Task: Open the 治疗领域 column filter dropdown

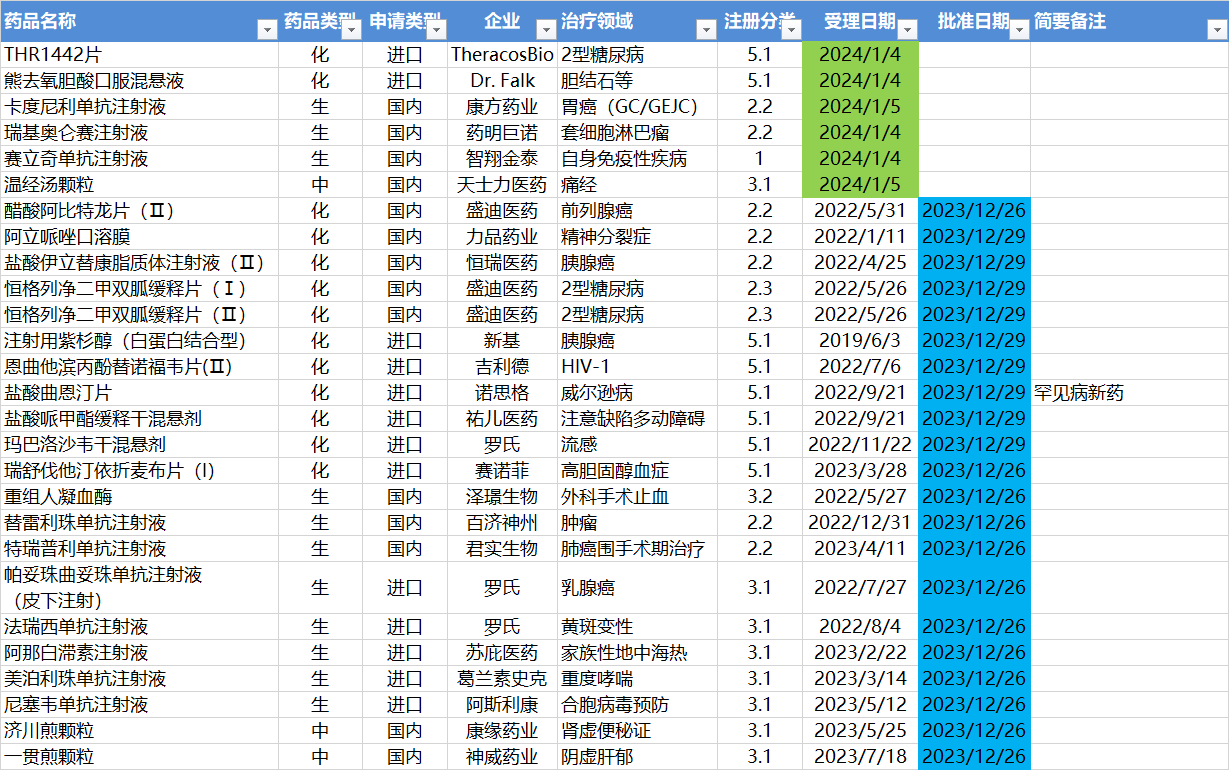Action: (706, 30)
